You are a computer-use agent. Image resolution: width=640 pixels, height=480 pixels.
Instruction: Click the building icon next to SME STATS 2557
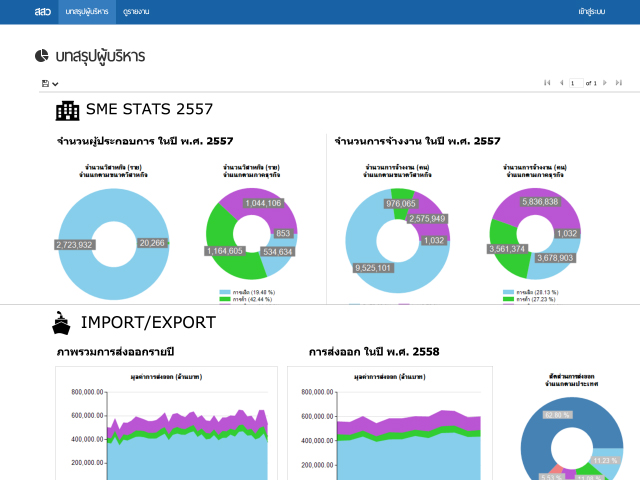click(67, 110)
